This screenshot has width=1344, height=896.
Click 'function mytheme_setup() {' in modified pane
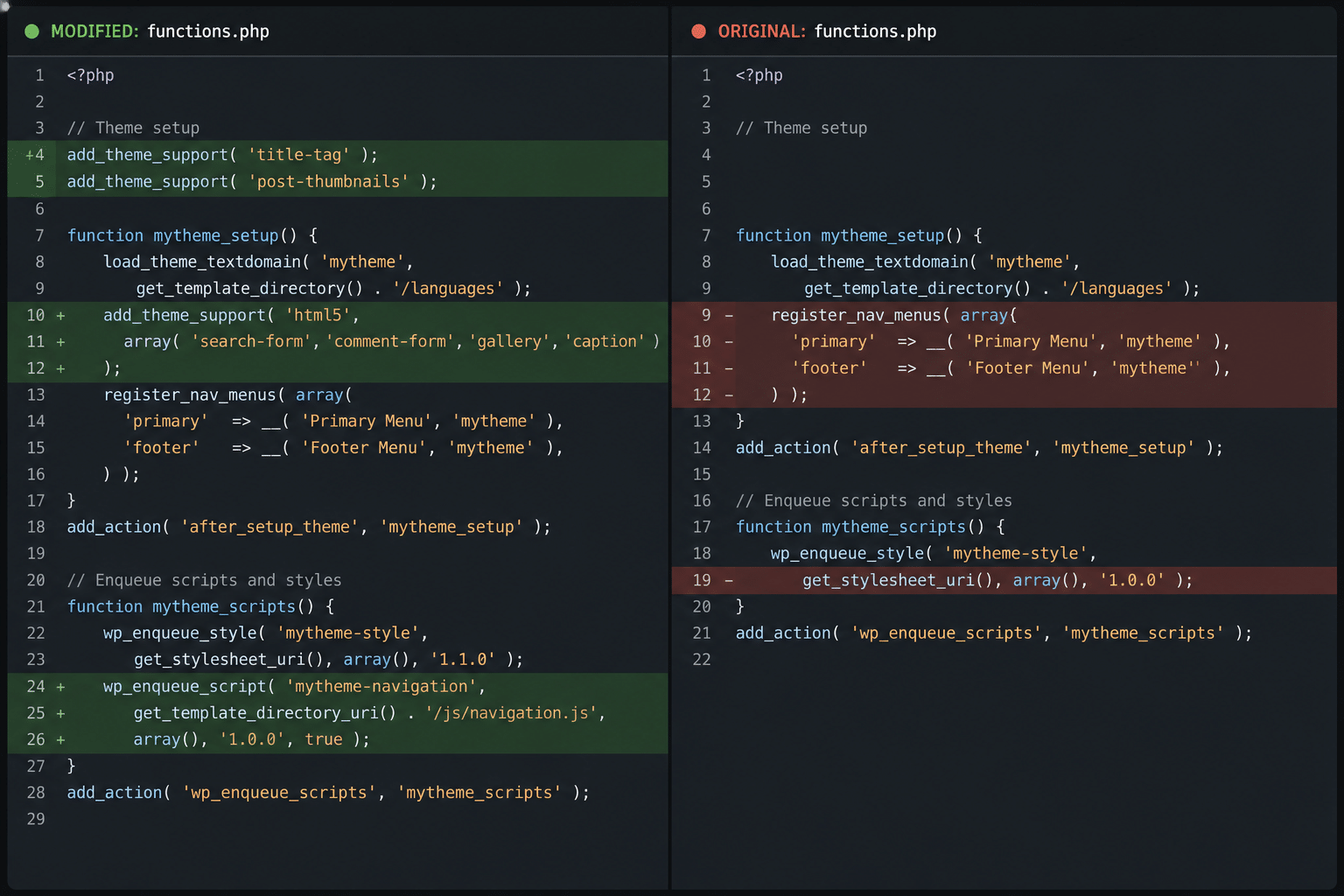[x=192, y=235]
